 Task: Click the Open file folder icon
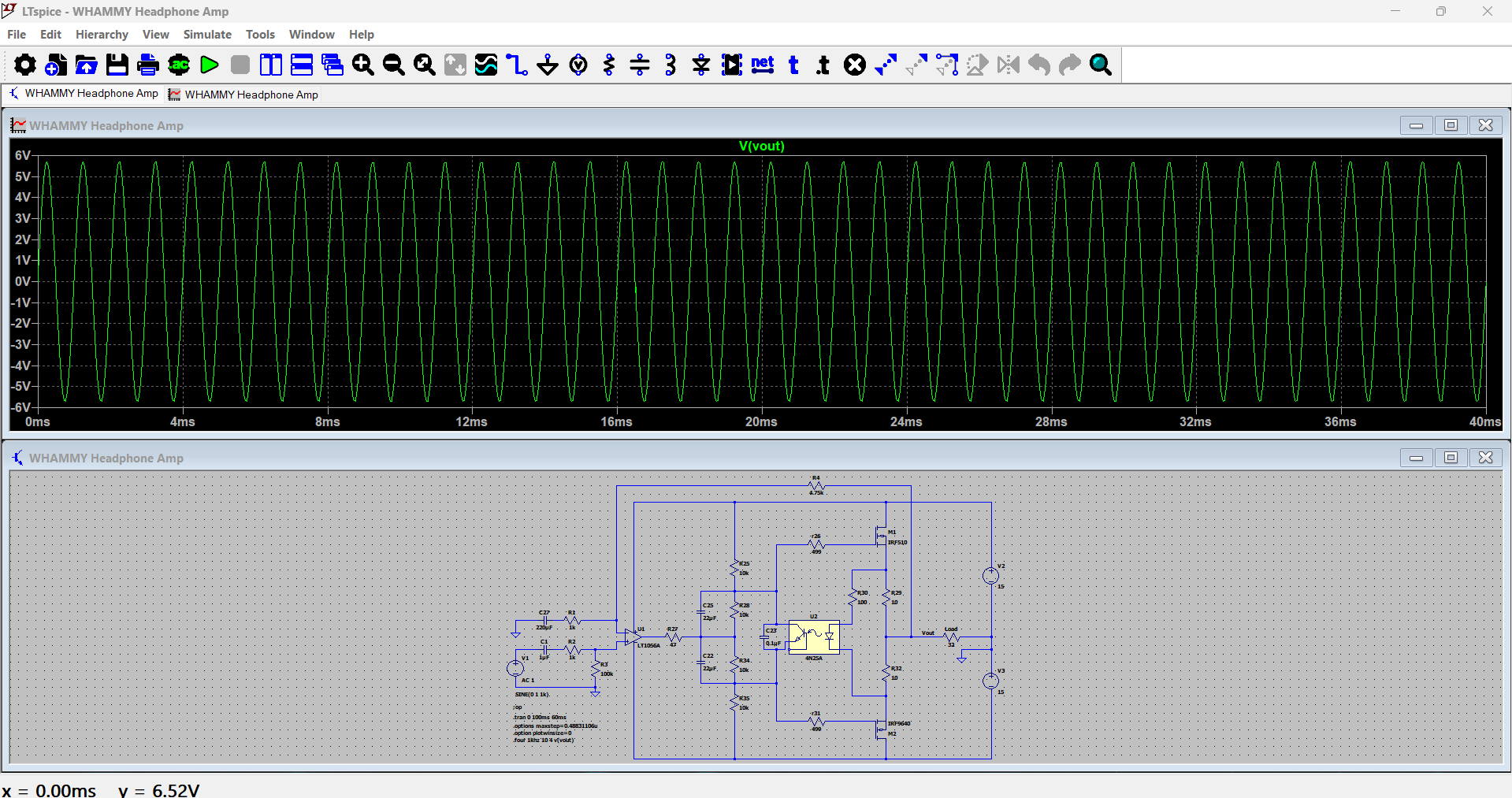coord(87,65)
